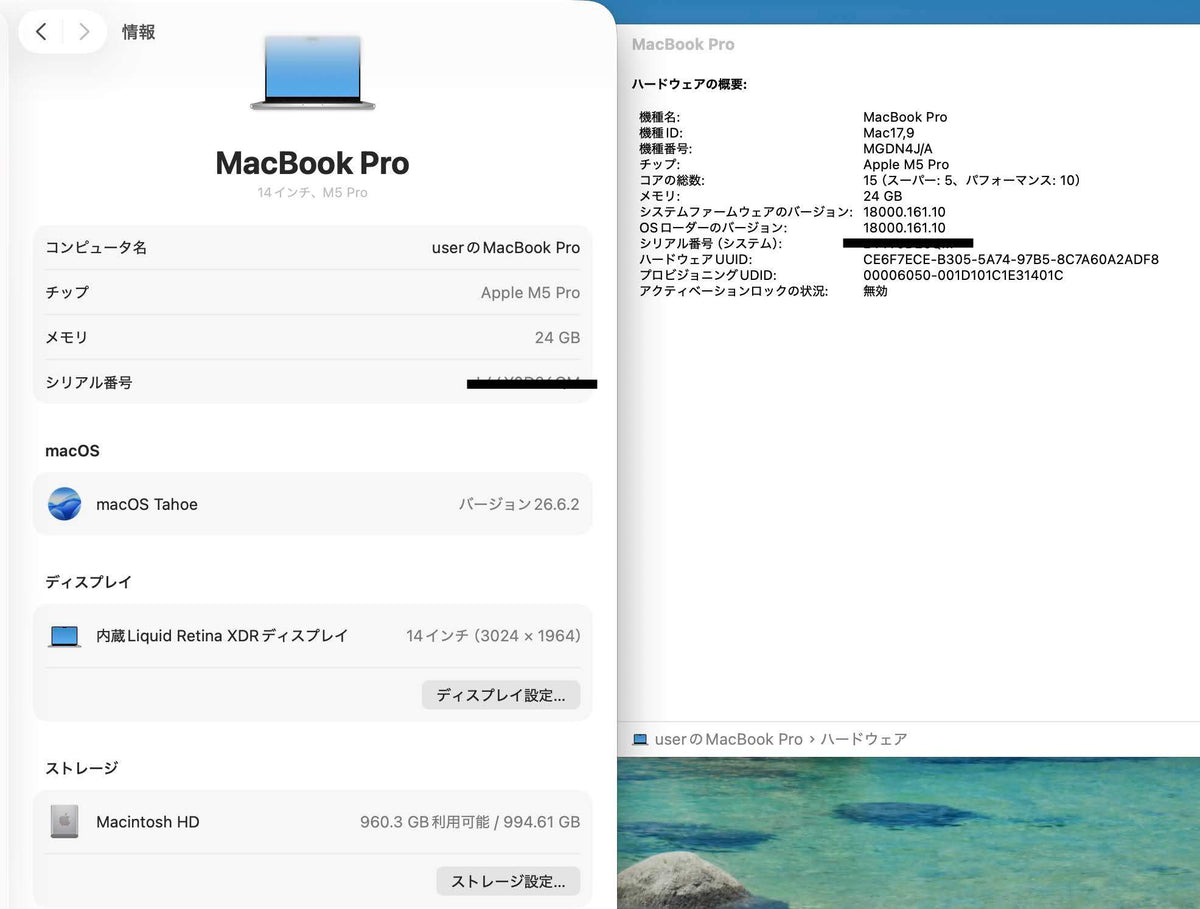Click 14インチ (3024 × 1964) resolution text
The width and height of the screenshot is (1200, 909).
(493, 636)
